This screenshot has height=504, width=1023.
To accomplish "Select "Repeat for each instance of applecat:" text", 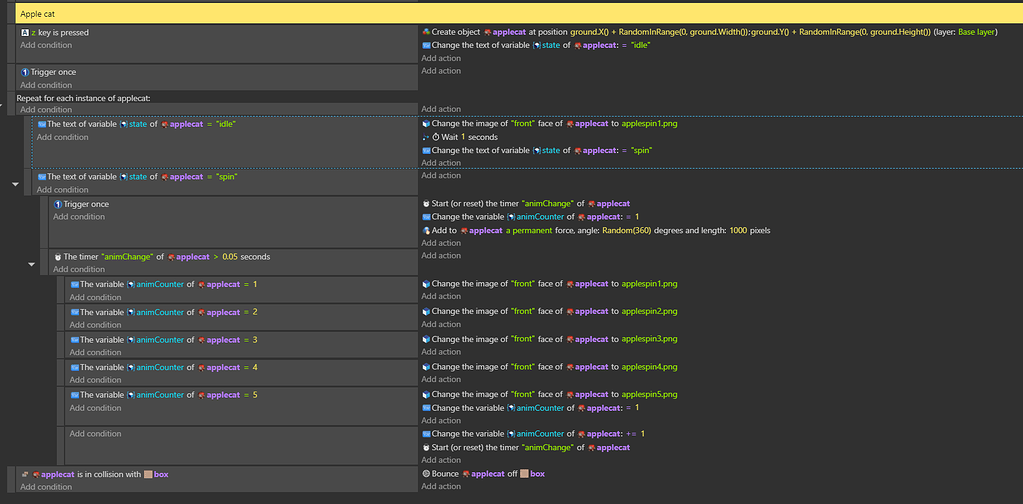I will pyautogui.click(x=84, y=98).
